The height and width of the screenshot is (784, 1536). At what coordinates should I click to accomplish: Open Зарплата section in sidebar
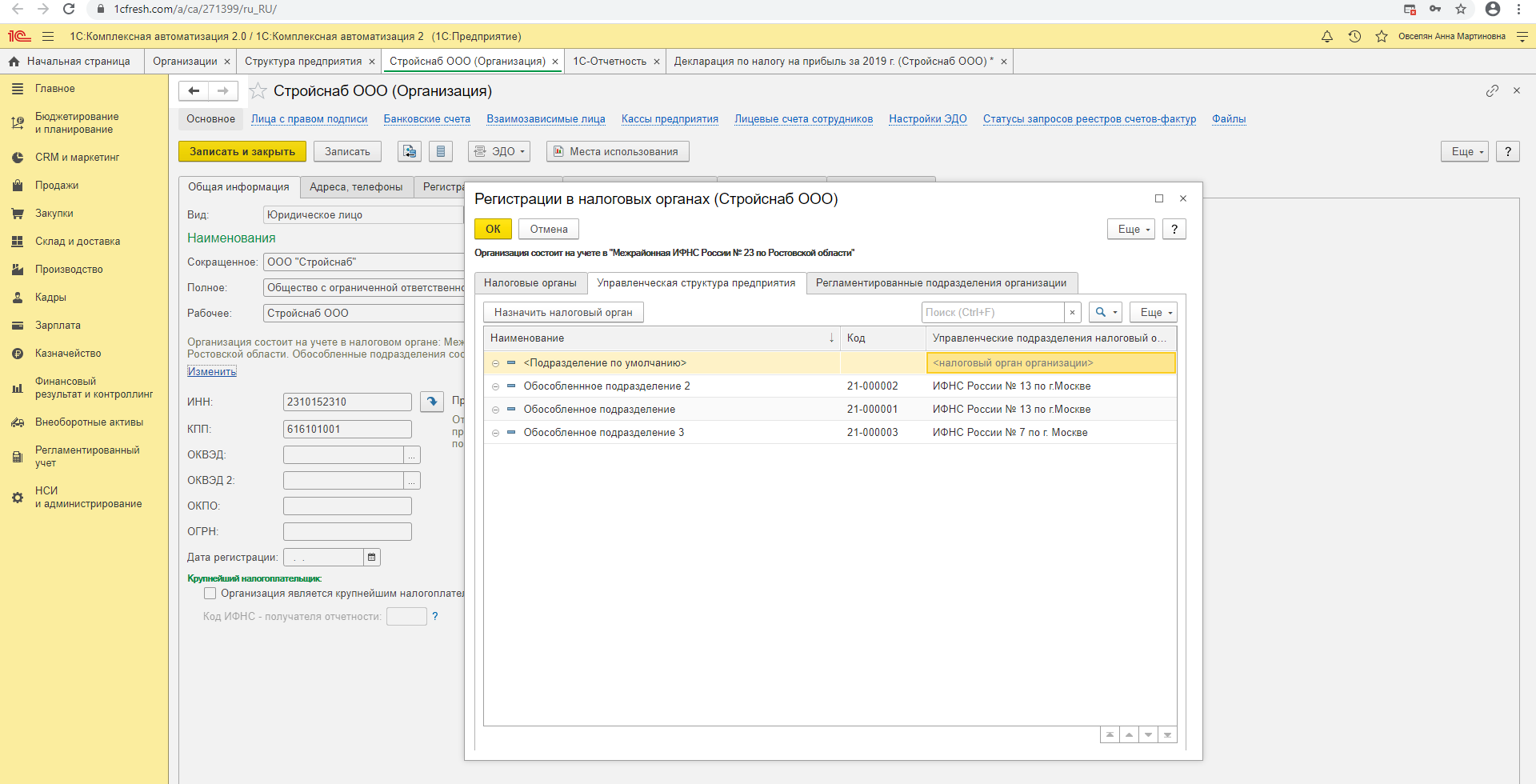[x=58, y=326]
